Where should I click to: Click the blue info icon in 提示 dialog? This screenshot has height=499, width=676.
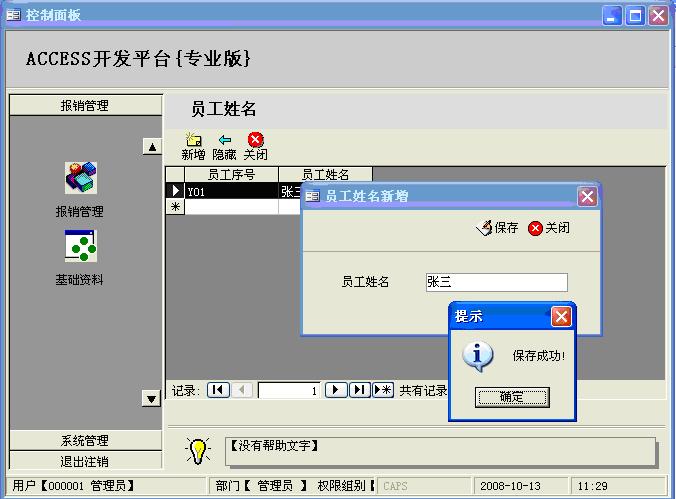click(478, 356)
